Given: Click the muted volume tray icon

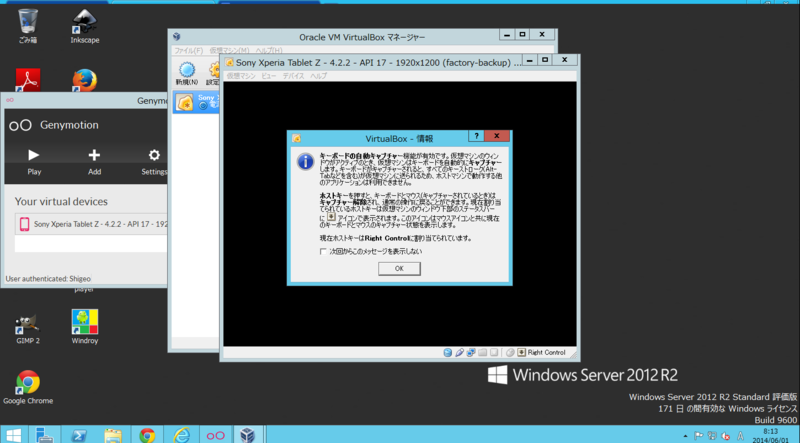Looking at the screenshot, I should [x=725, y=436].
